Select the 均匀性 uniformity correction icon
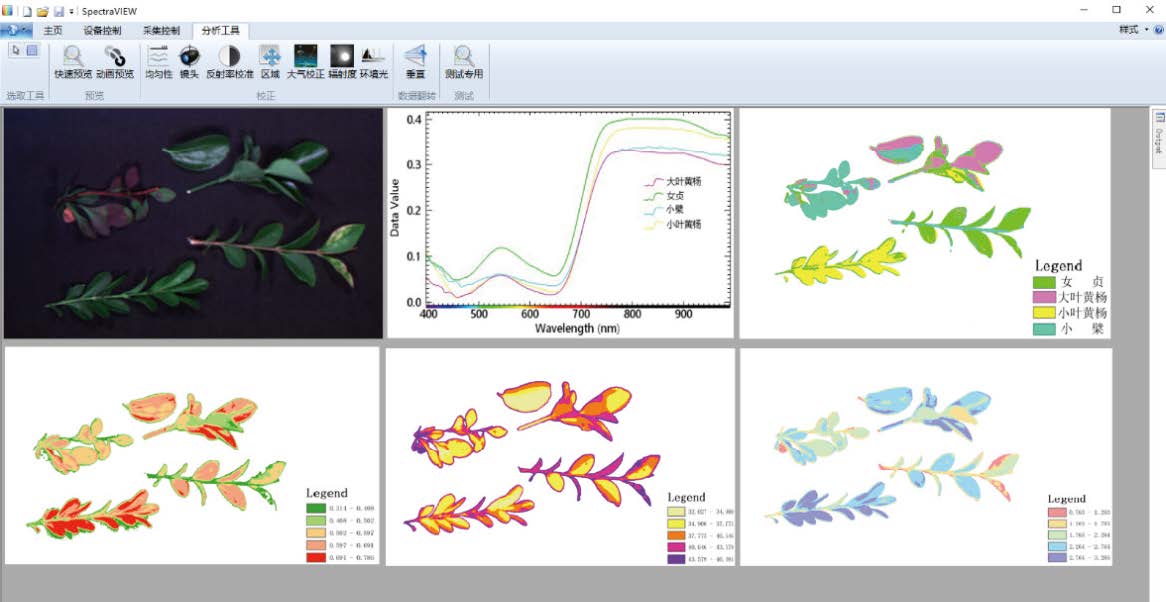The image size is (1166, 602). click(x=158, y=58)
